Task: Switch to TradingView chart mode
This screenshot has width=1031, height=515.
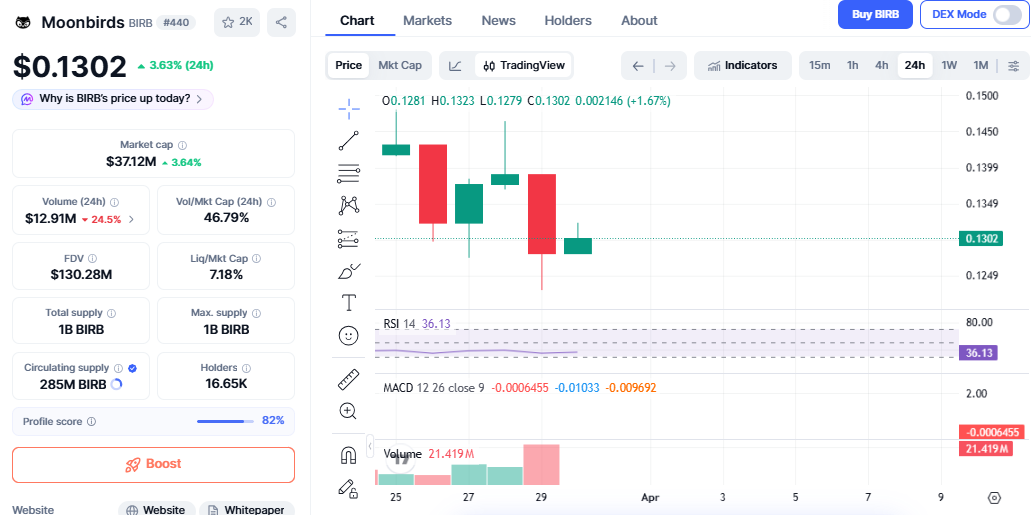Action: pyautogui.click(x=523, y=65)
